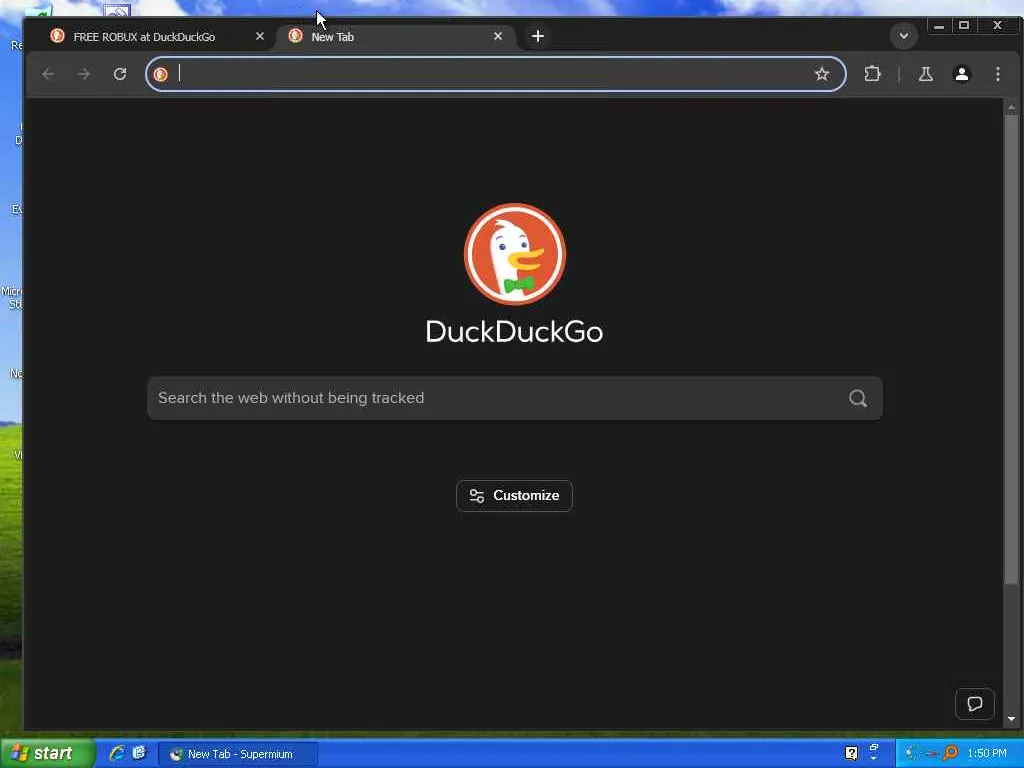Click the second quick launch icon
The image size is (1024, 768).
point(139,753)
